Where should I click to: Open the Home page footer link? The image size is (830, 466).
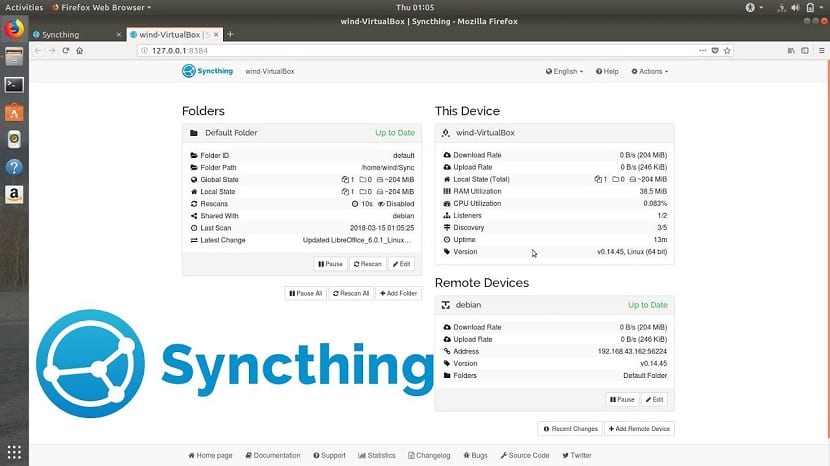(x=210, y=455)
